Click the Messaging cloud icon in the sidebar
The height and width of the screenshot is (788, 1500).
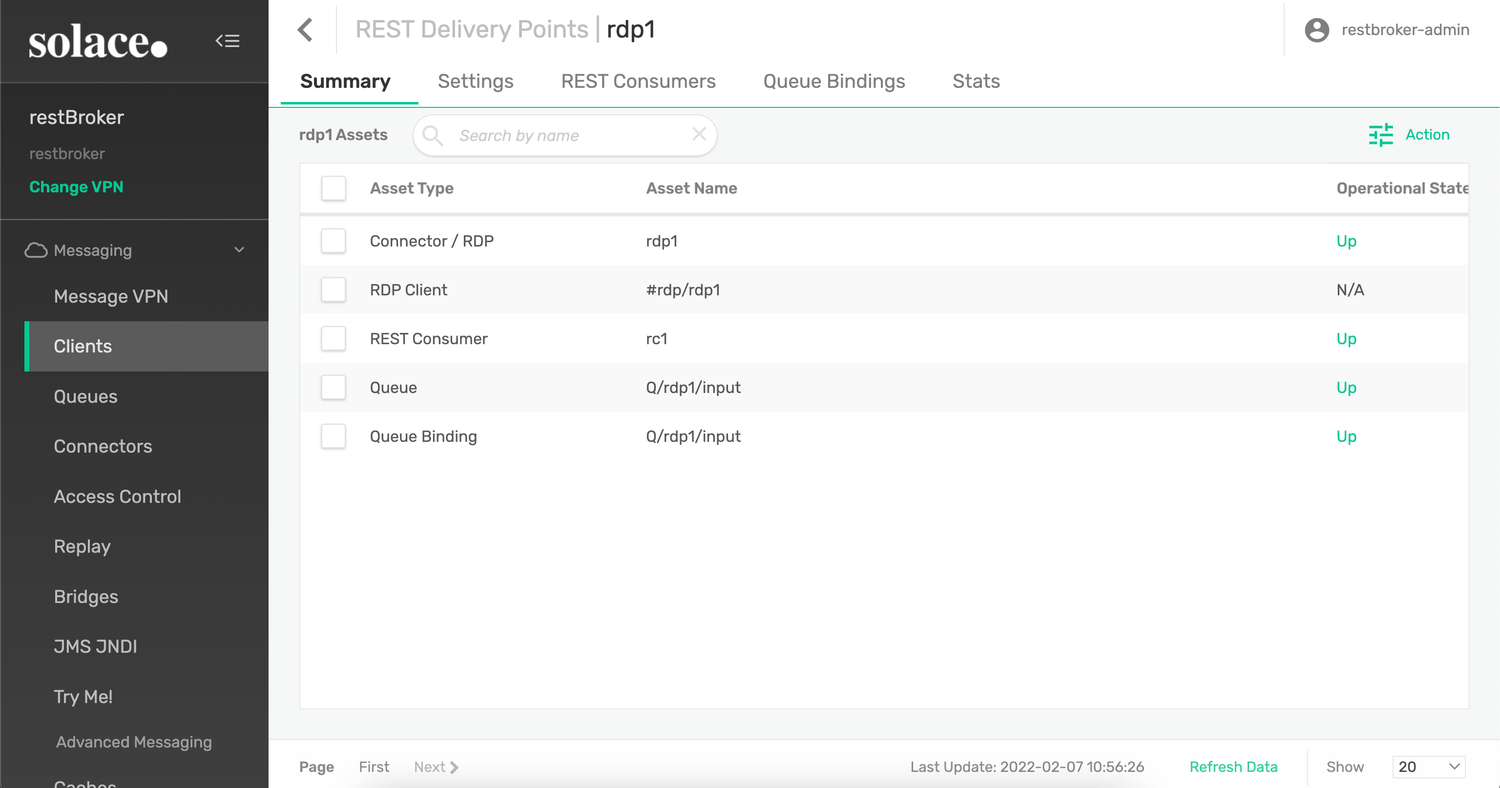point(36,250)
